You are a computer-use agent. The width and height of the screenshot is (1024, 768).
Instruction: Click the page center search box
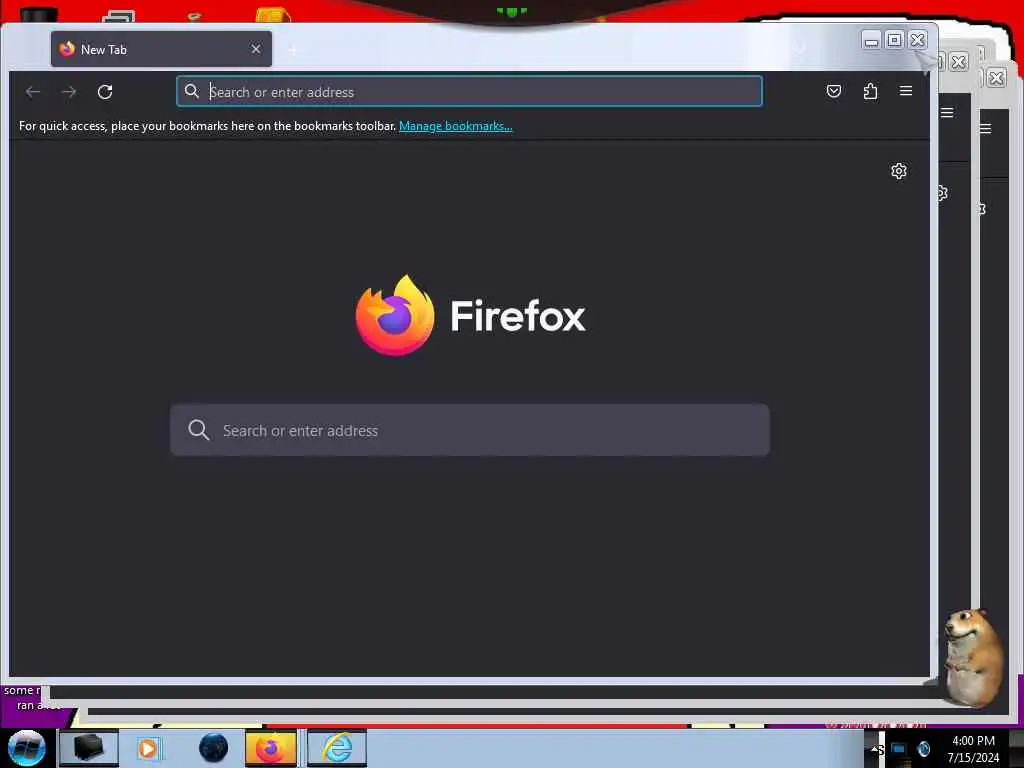click(x=470, y=430)
